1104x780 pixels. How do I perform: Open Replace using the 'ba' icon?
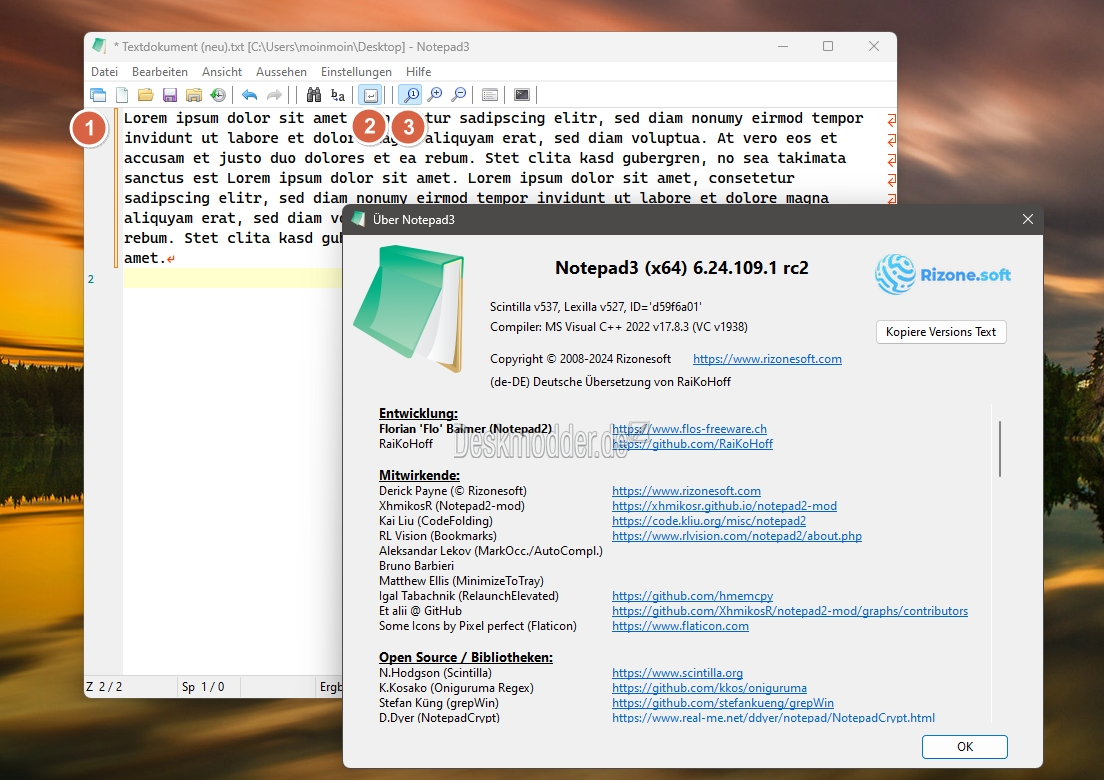coord(338,94)
